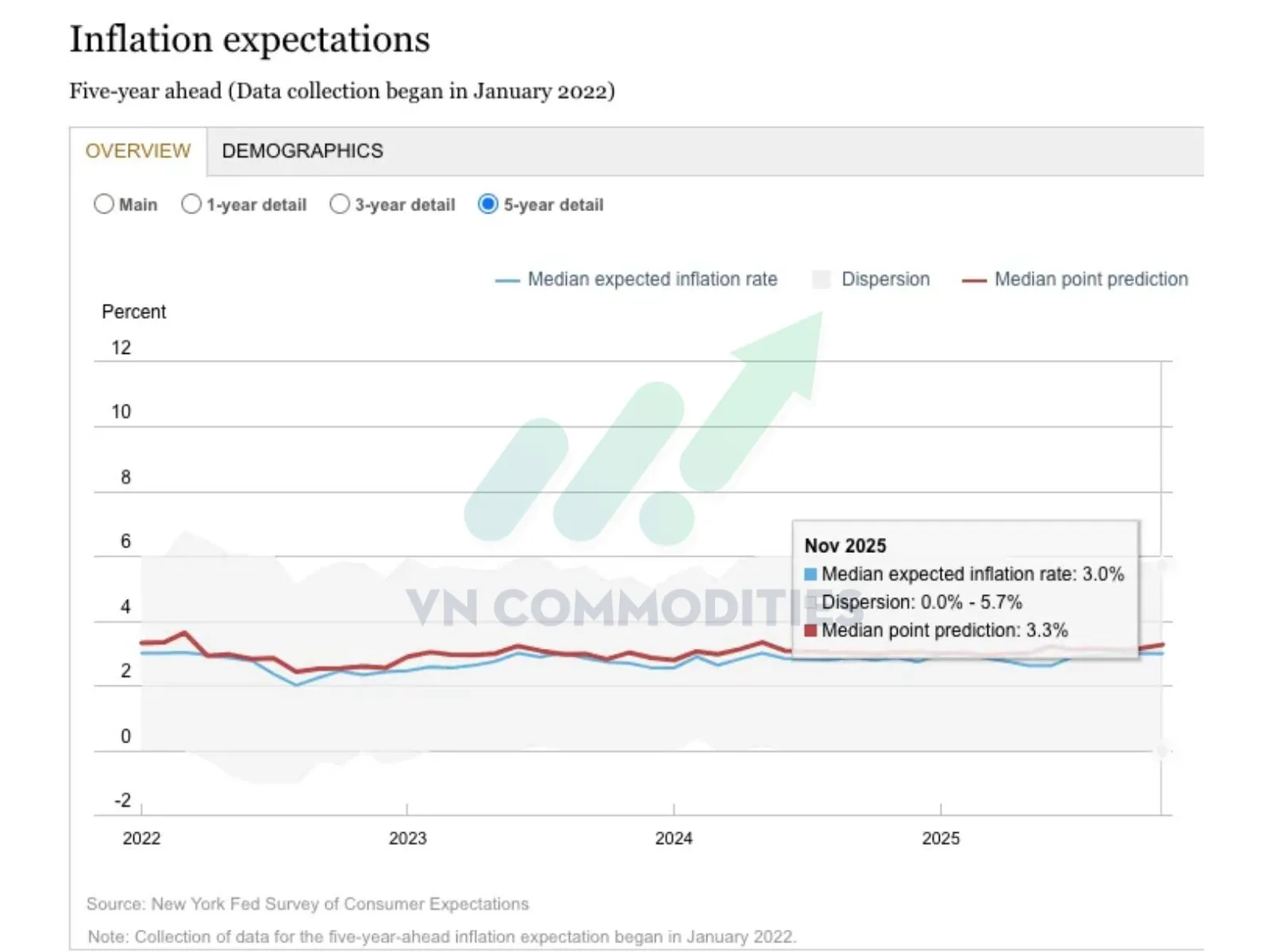This screenshot has width=1270, height=952.
Task: Click the blue square in the tooltip
Action: 810,574
